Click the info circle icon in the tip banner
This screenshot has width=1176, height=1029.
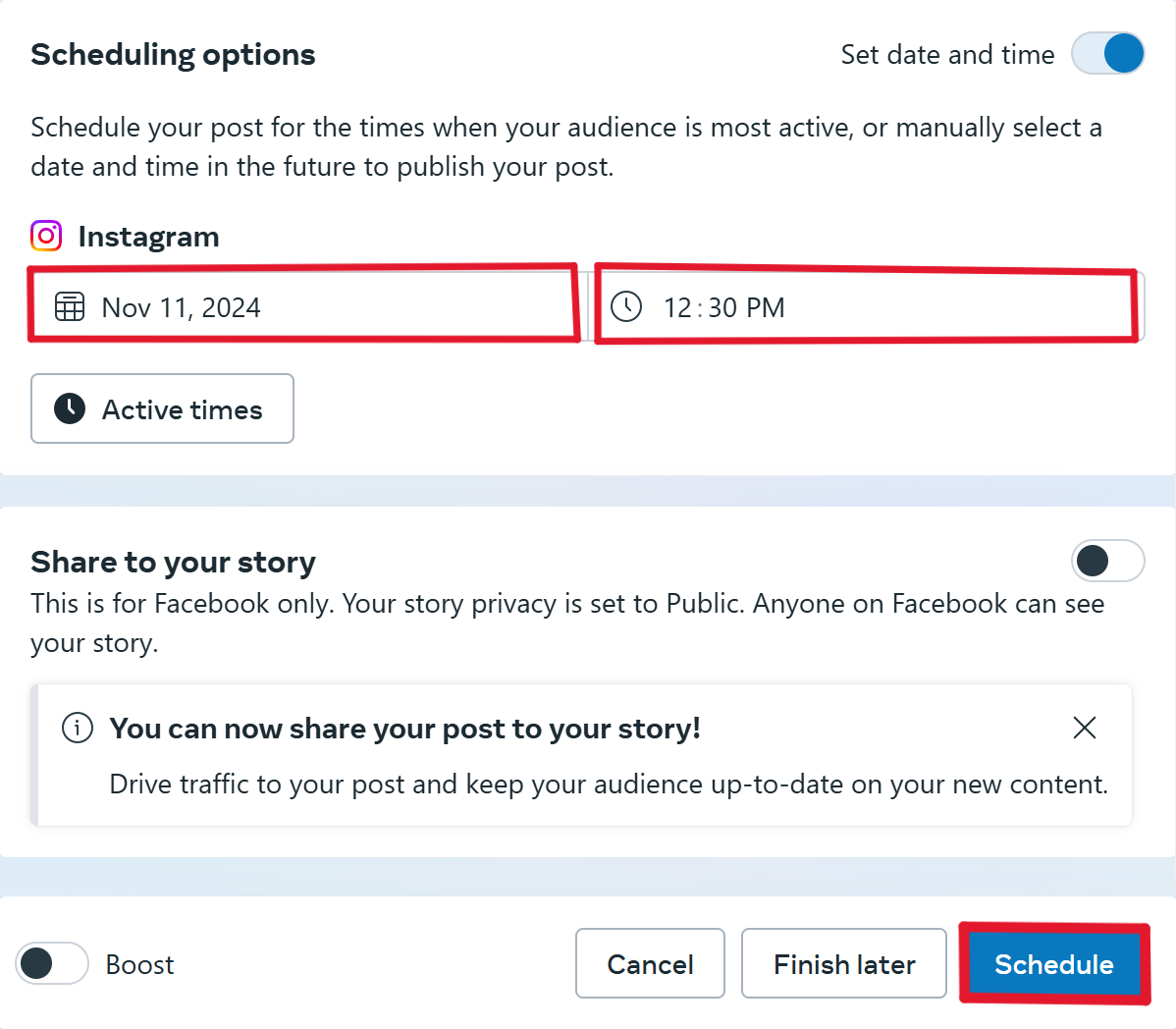click(77, 728)
